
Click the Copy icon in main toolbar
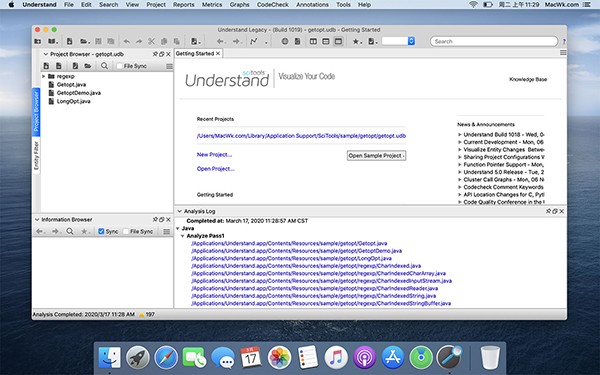(x=164, y=41)
